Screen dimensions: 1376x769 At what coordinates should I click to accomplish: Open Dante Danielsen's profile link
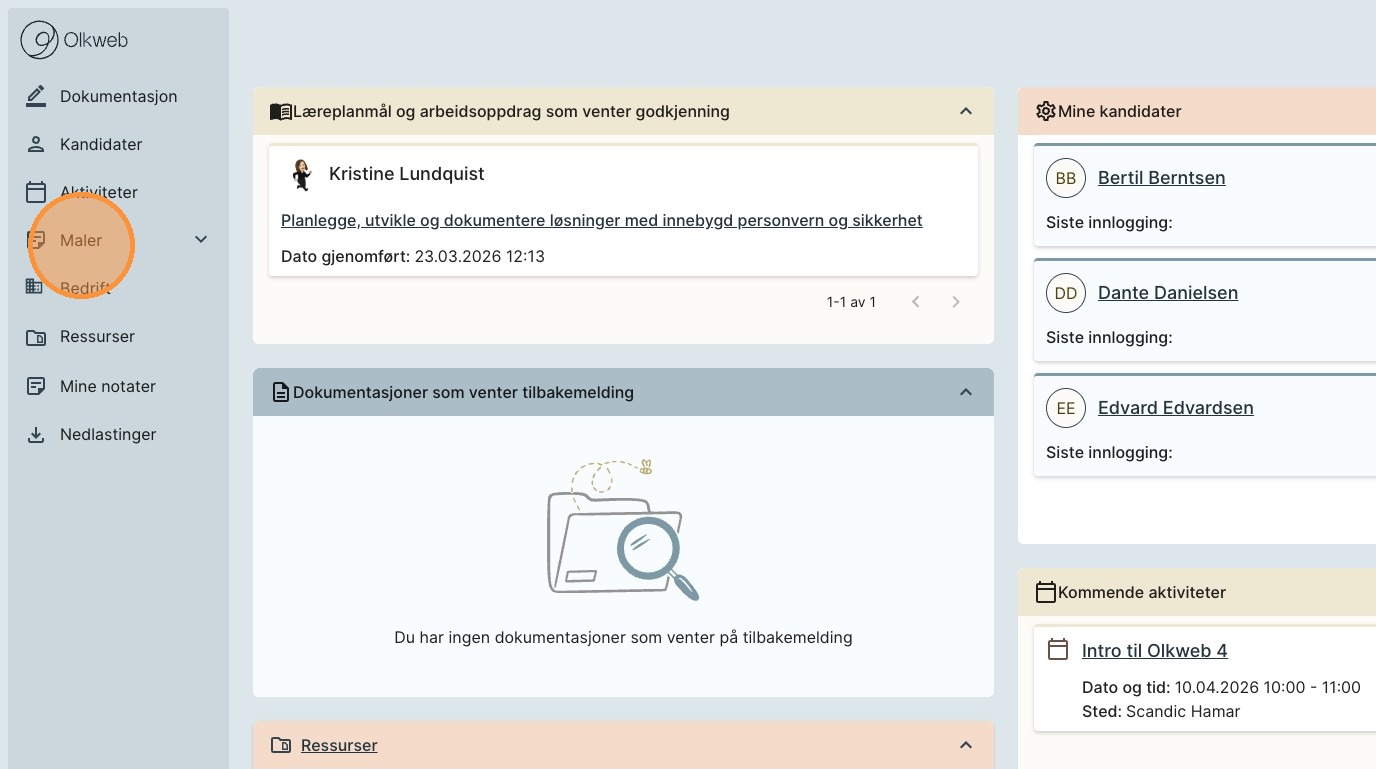(x=1167, y=293)
